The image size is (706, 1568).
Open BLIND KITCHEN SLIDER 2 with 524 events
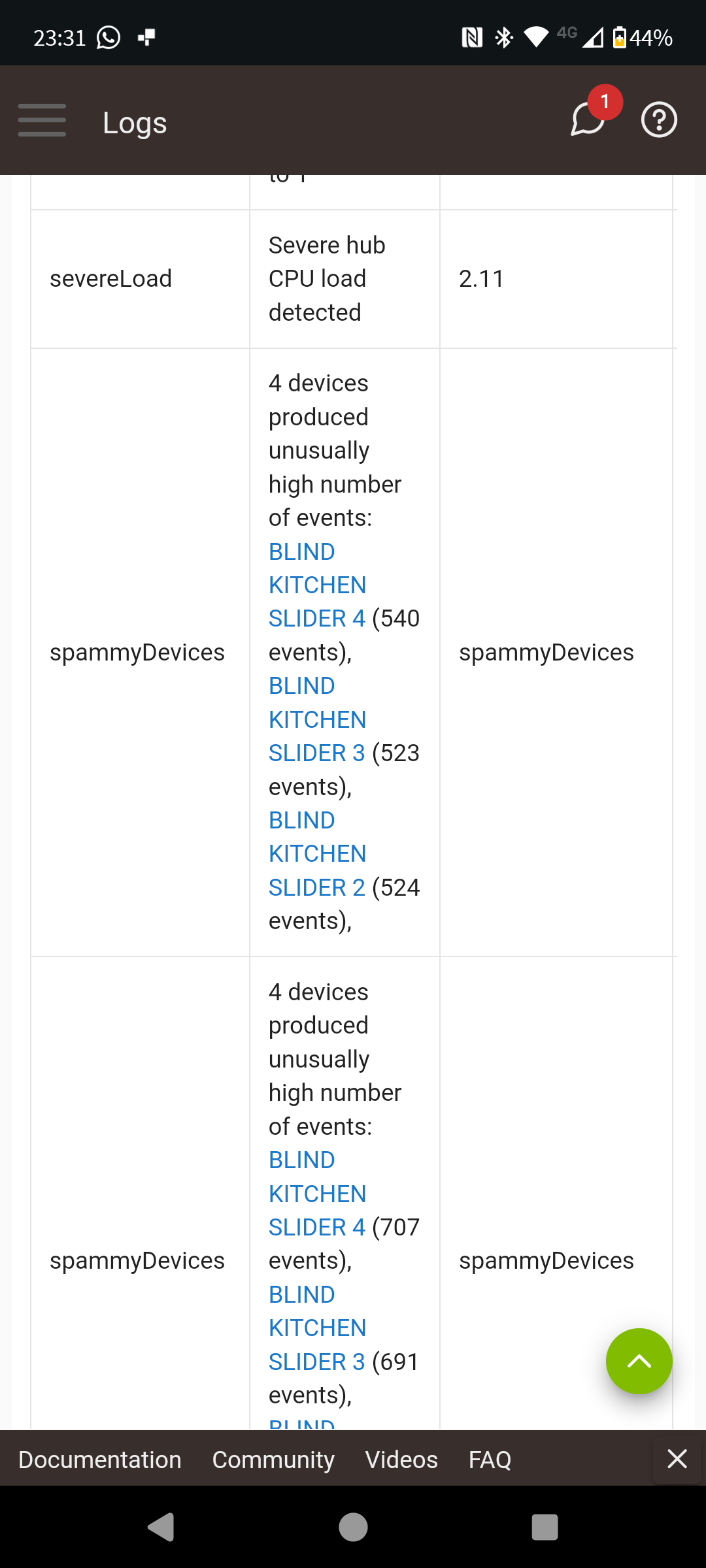317,854
